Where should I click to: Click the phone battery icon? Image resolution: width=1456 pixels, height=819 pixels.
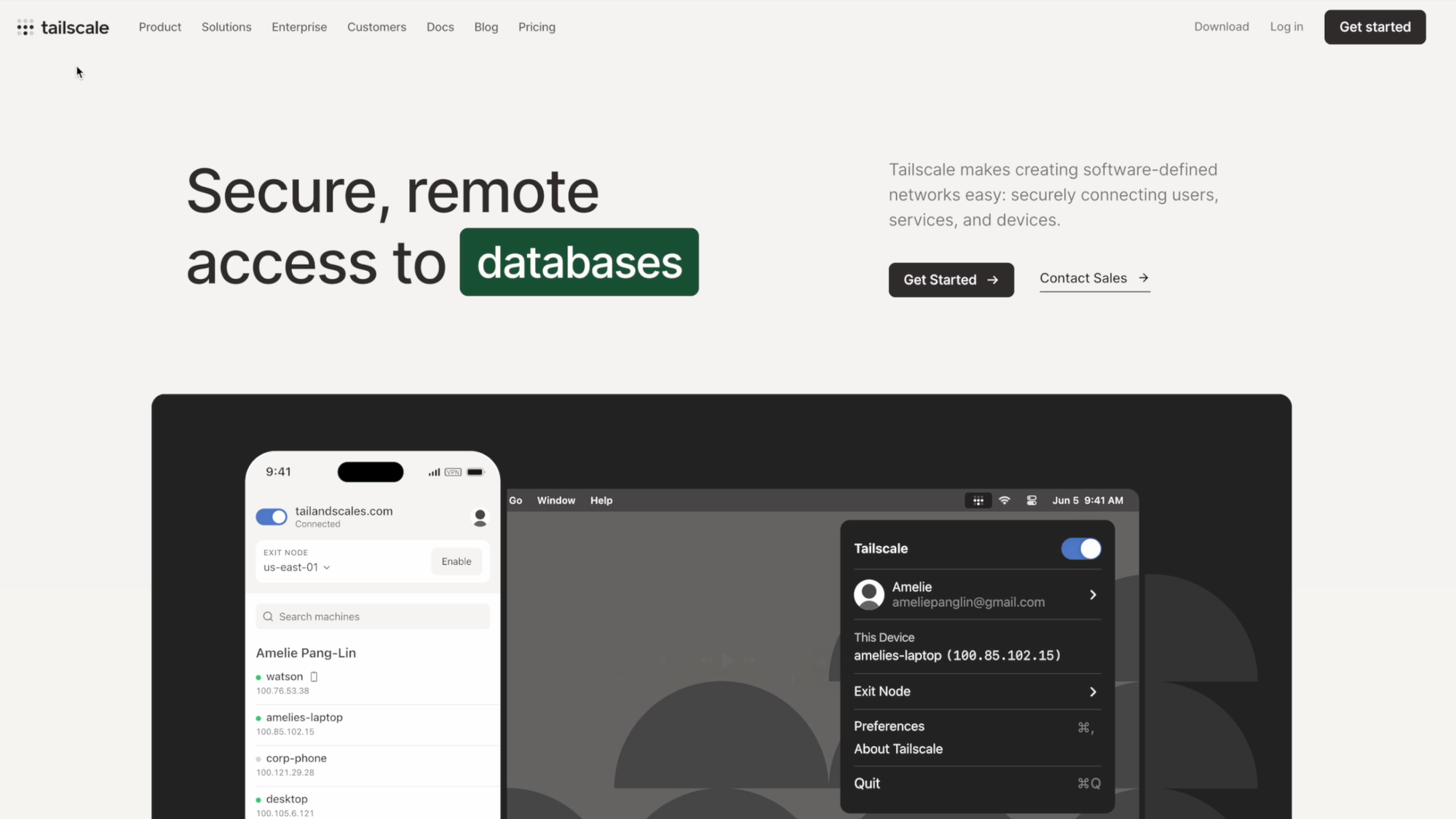475,472
